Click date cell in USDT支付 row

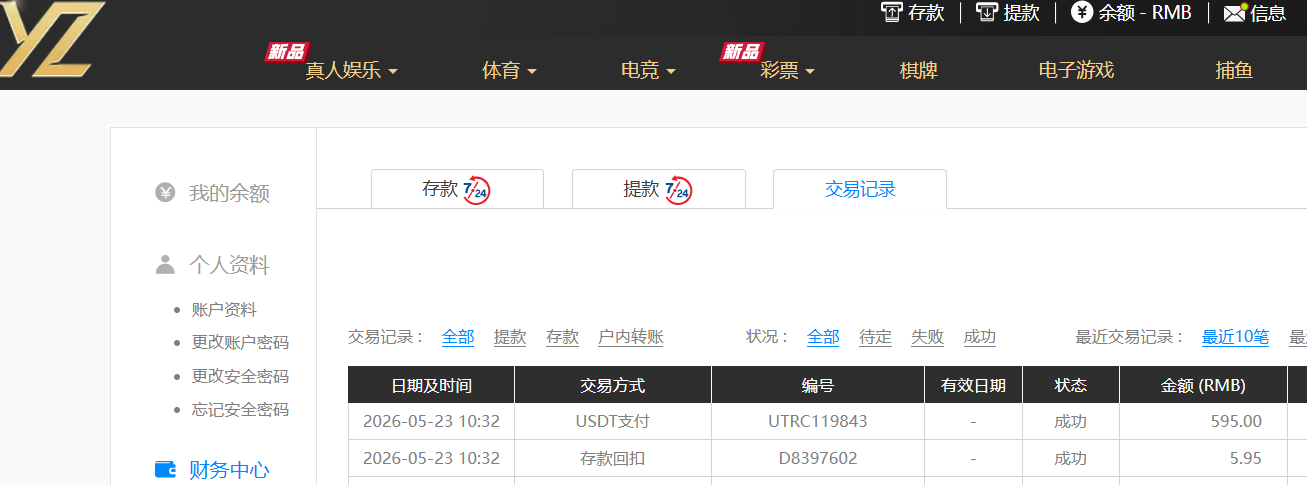point(431,421)
